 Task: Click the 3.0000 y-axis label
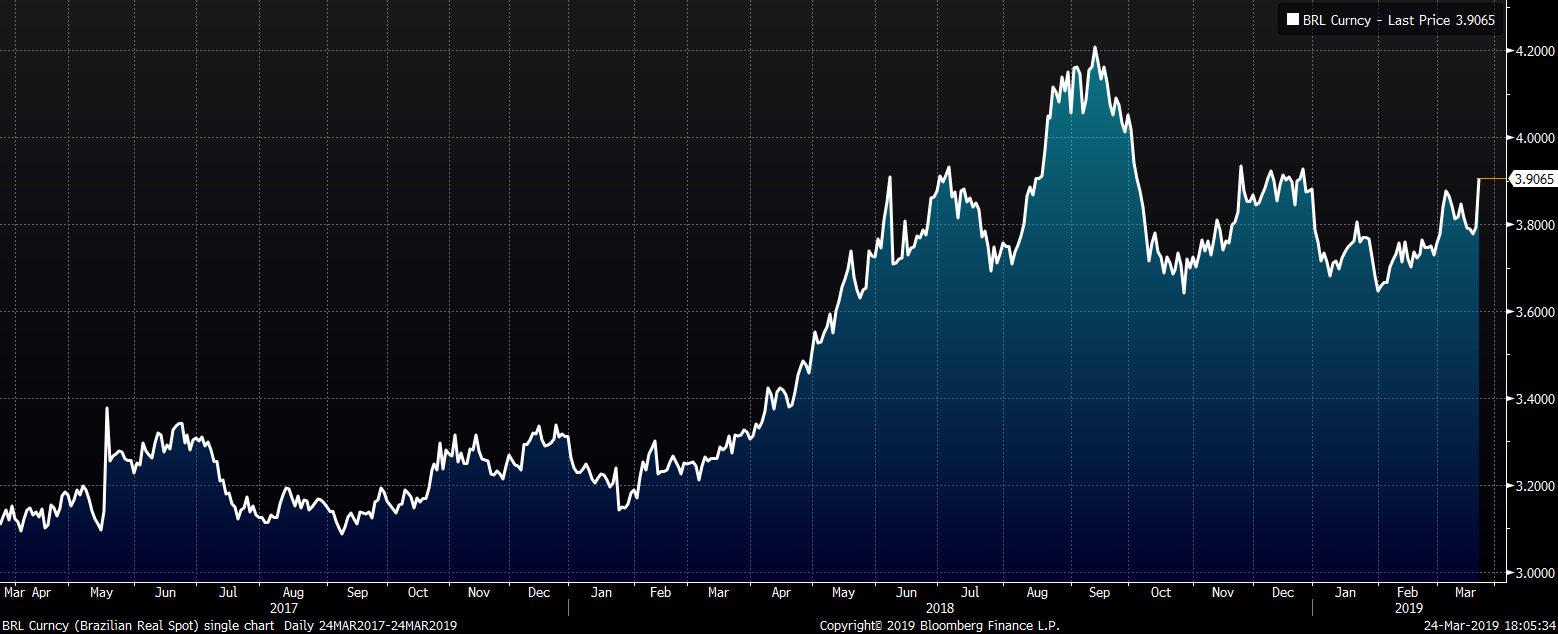1534,573
